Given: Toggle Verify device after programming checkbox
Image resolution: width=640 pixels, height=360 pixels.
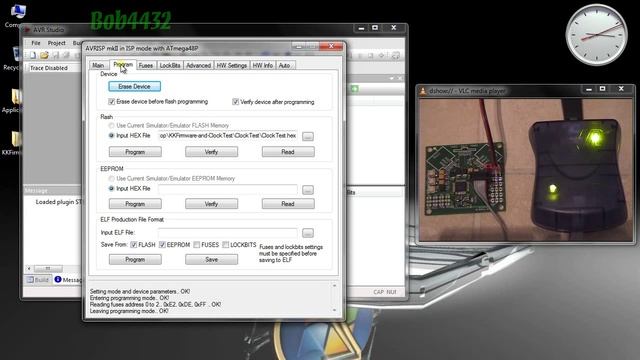Looking at the screenshot, I should tap(236, 102).
